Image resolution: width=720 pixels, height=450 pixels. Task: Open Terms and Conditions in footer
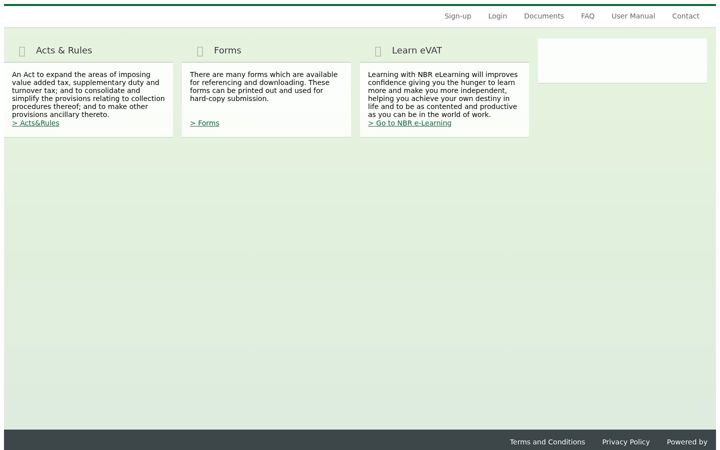coord(547,442)
